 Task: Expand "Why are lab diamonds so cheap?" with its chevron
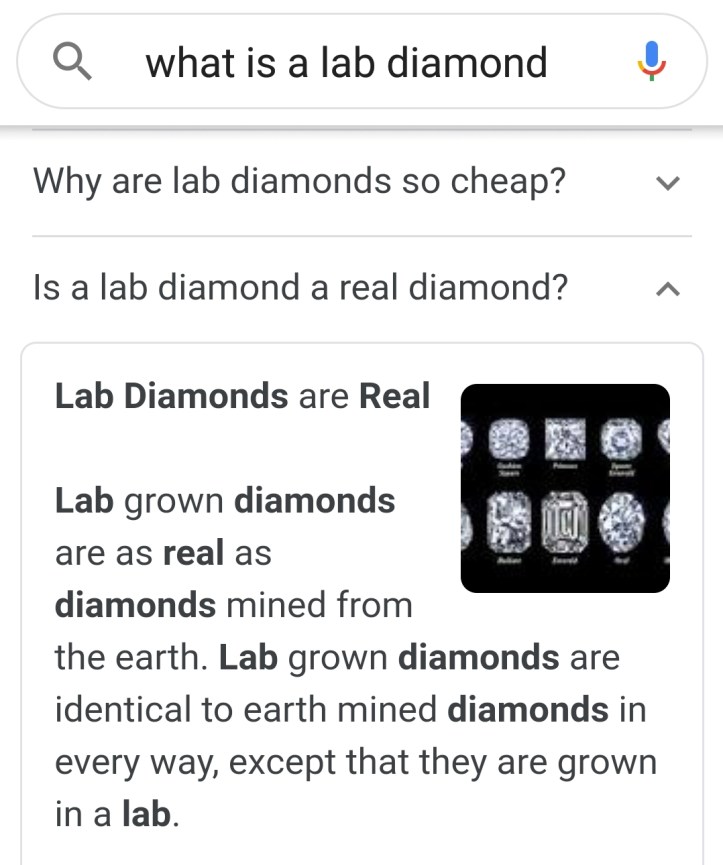pyautogui.click(x=667, y=183)
